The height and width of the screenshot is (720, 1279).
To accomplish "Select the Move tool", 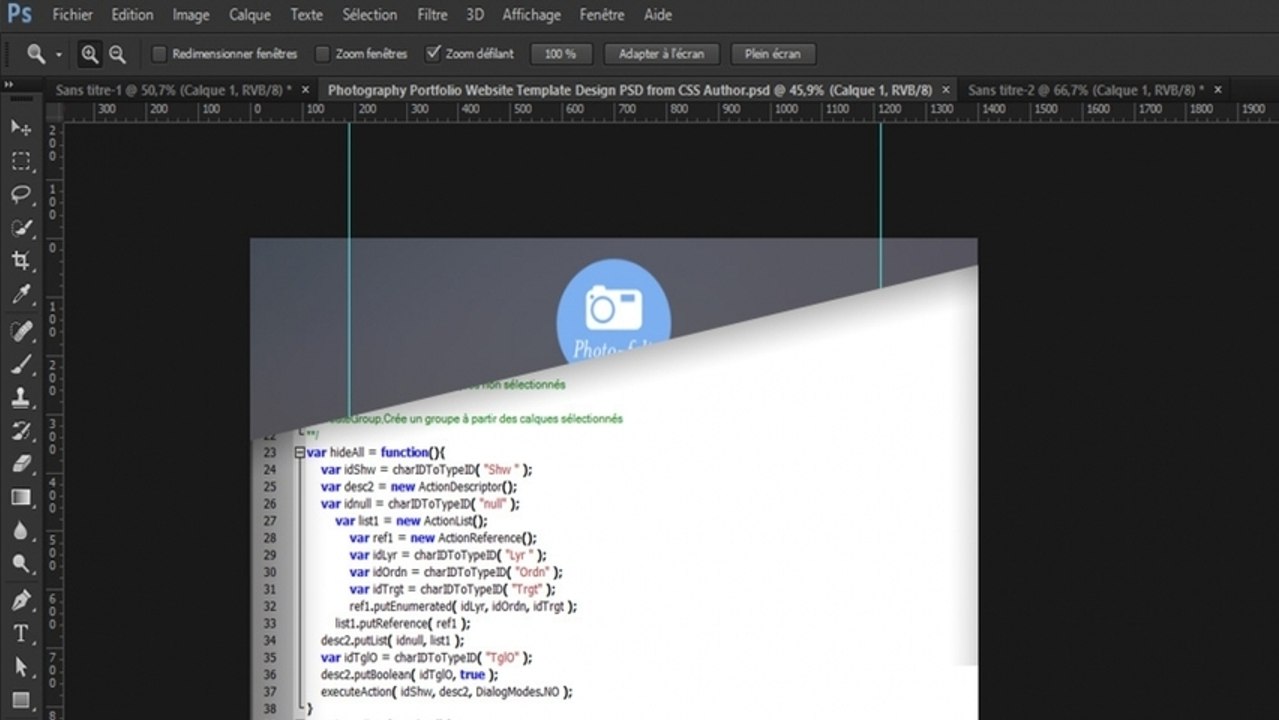I will (x=21, y=128).
